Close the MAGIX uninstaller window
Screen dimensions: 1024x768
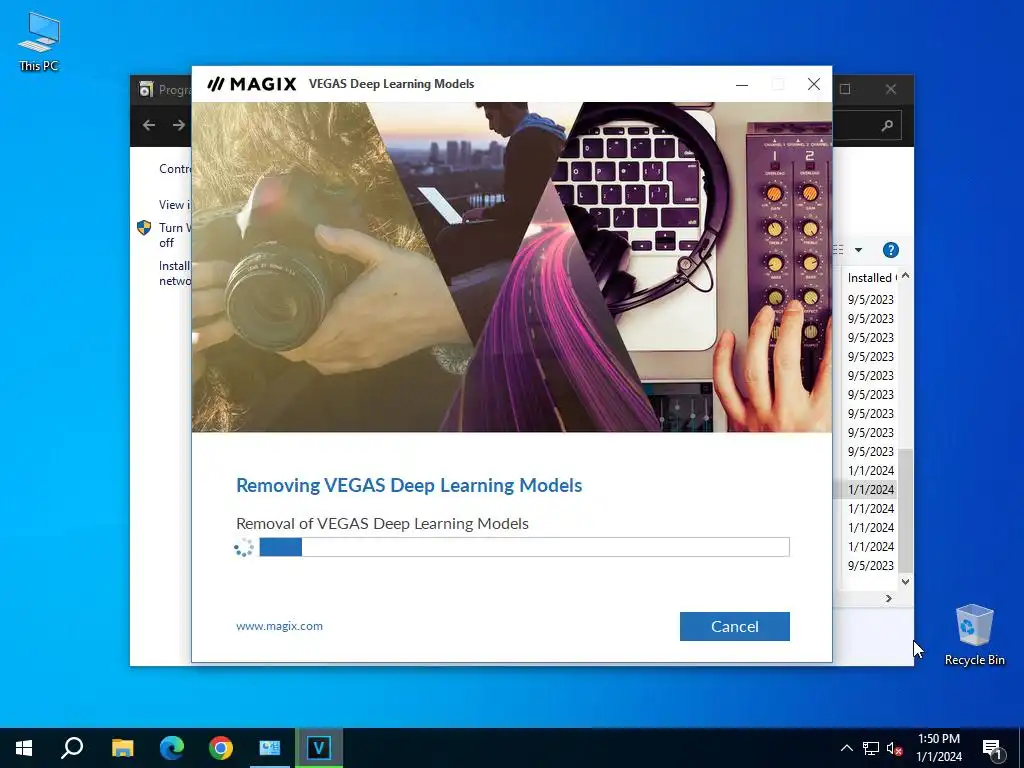tap(814, 84)
